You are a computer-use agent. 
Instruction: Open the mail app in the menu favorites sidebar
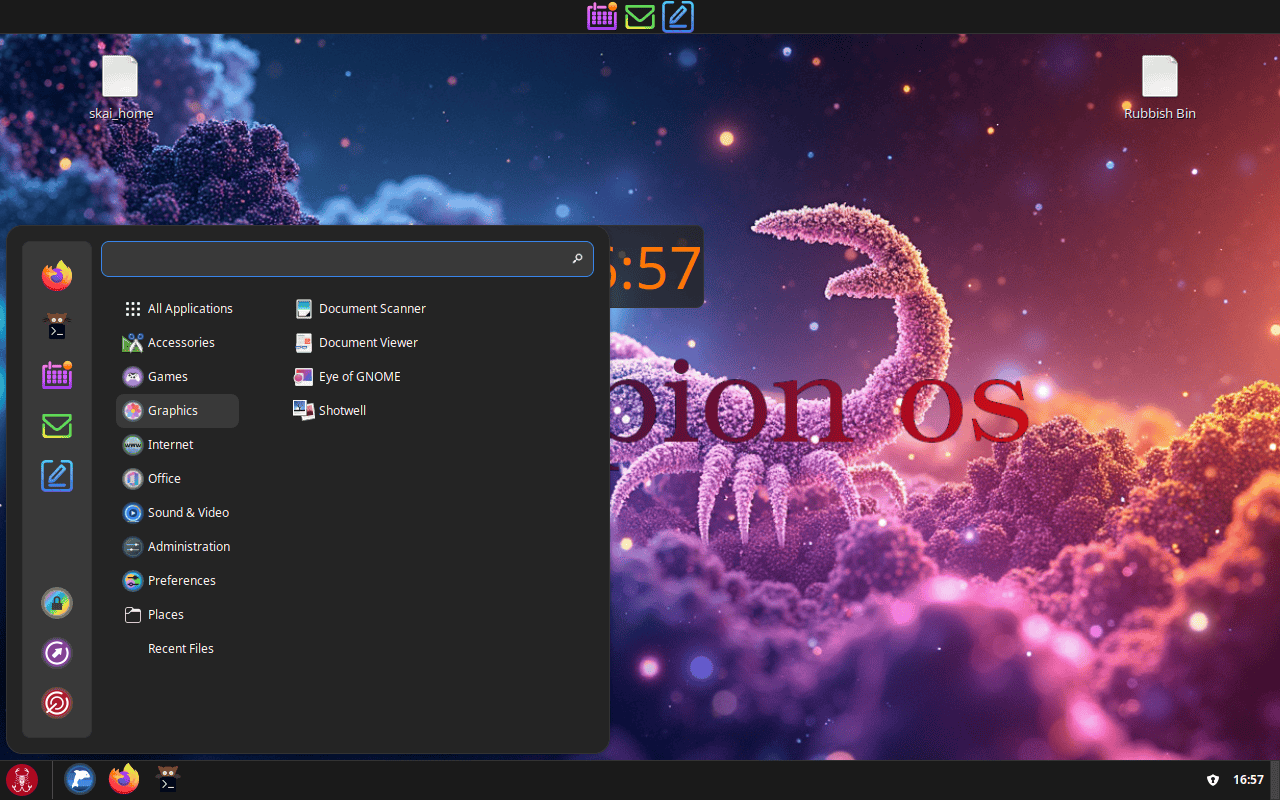(x=57, y=426)
